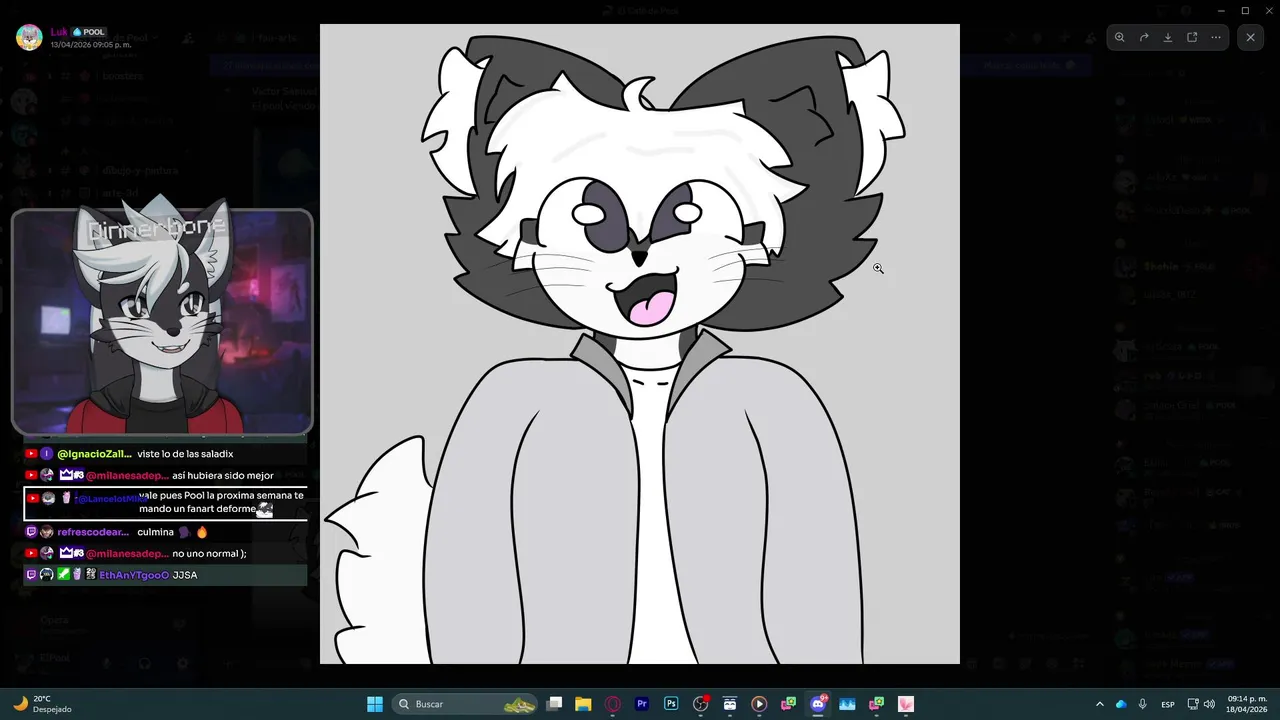This screenshot has width=1280, height=720.
Task: Click highlighted message about fanart deforme
Action: click(165, 503)
